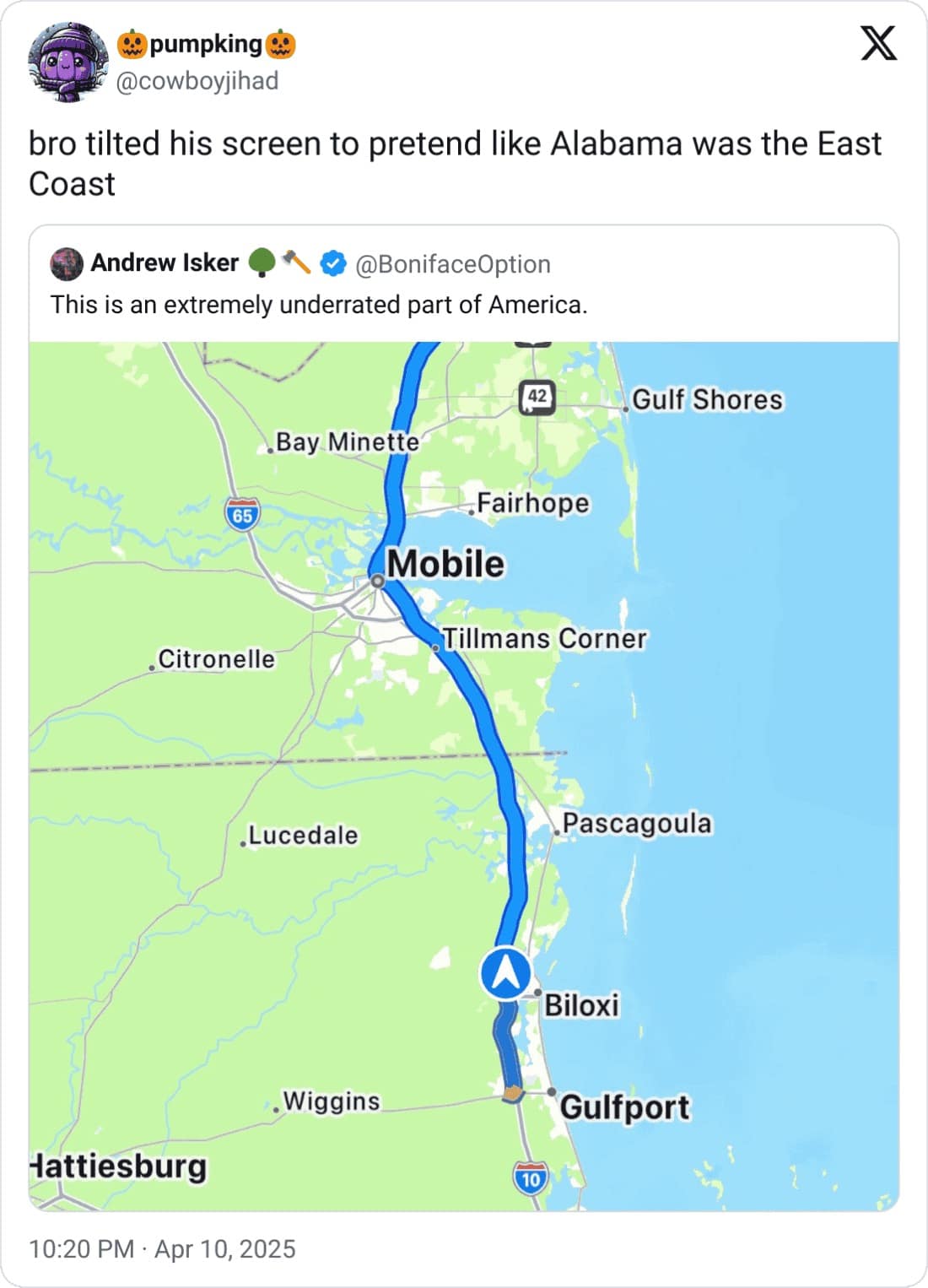This screenshot has height=1288, width=928.
Task: Click the Mobile city label on map
Action: click(x=445, y=564)
